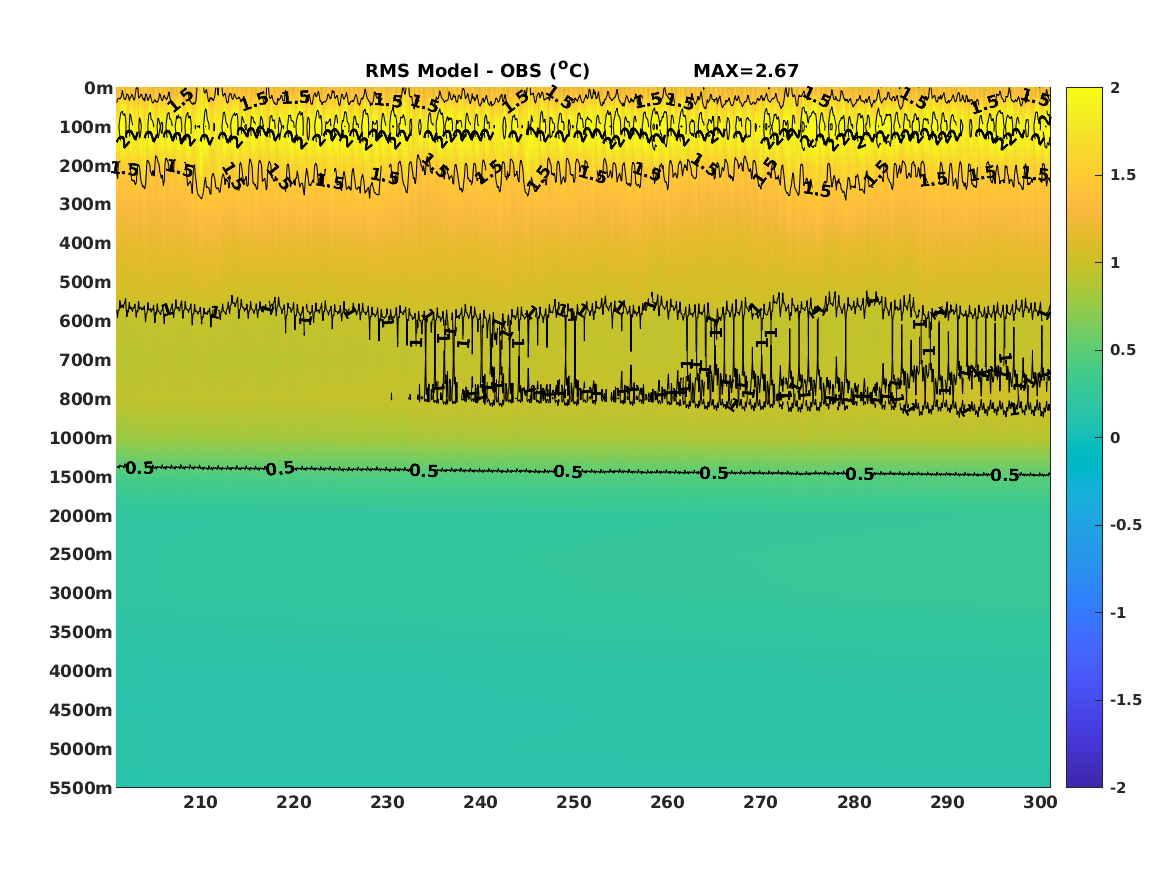The height and width of the screenshot is (875, 1167).
Task: Click the colorbar tick label '-1.5'
Action: pyautogui.click(x=1126, y=700)
